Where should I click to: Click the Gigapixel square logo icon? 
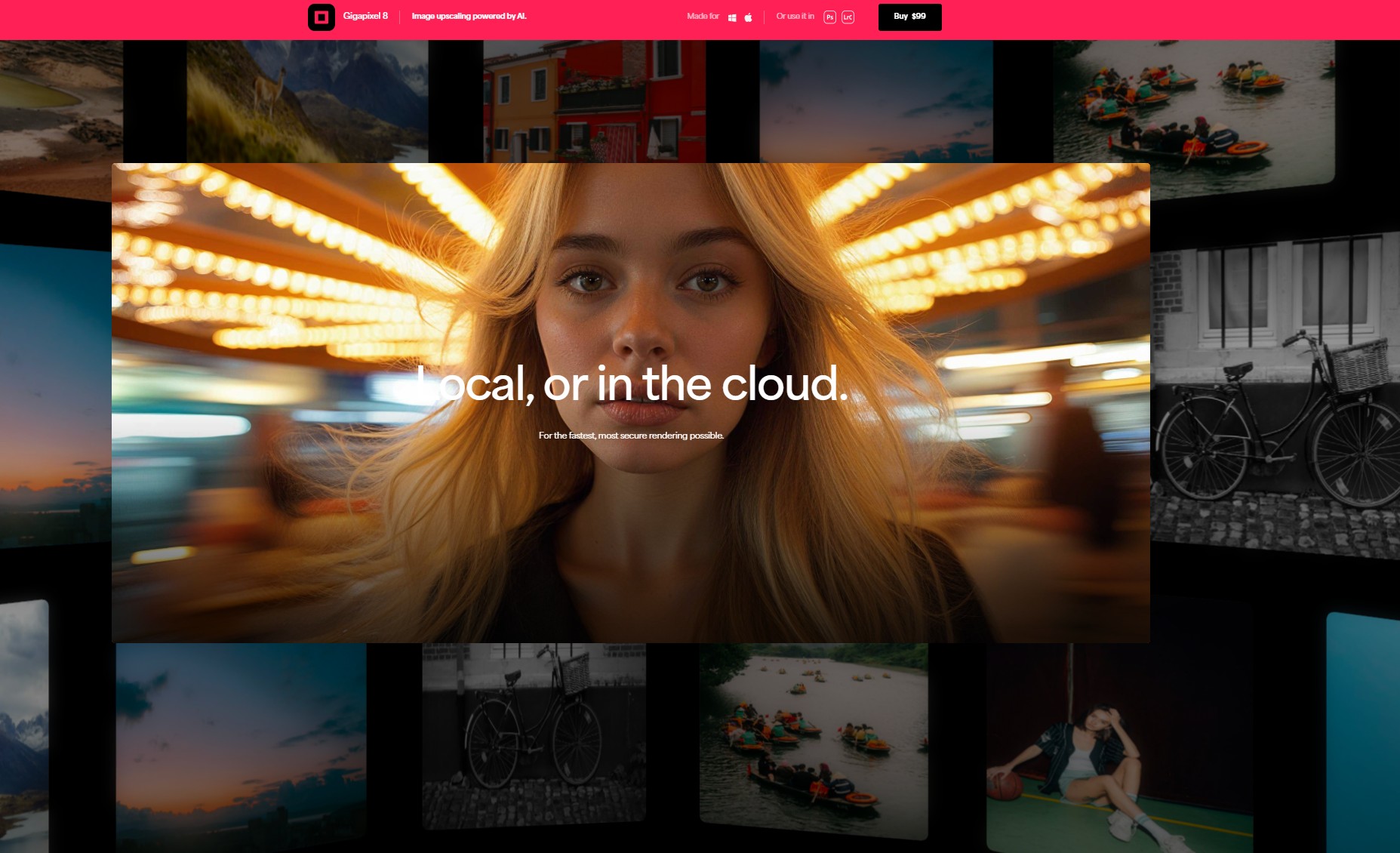[321, 17]
